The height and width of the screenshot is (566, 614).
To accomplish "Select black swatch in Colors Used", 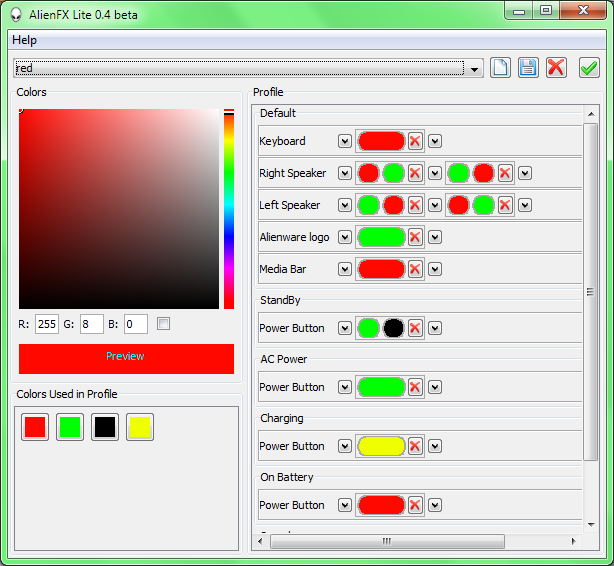I will [x=105, y=427].
